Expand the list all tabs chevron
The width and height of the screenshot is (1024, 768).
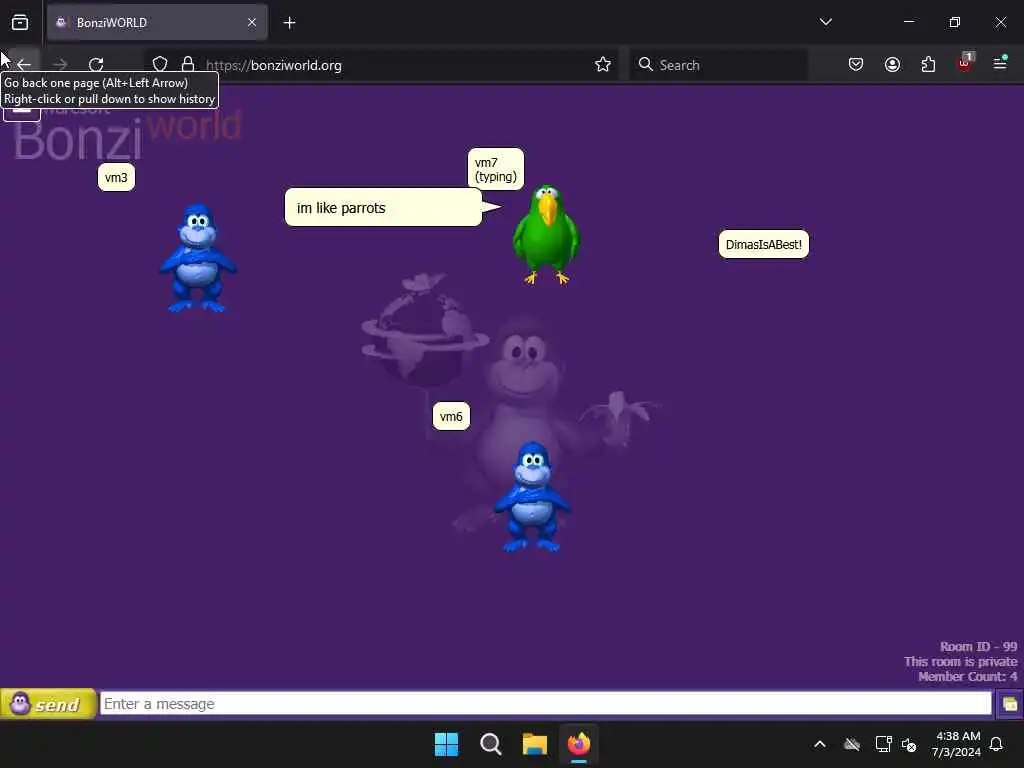(x=825, y=22)
